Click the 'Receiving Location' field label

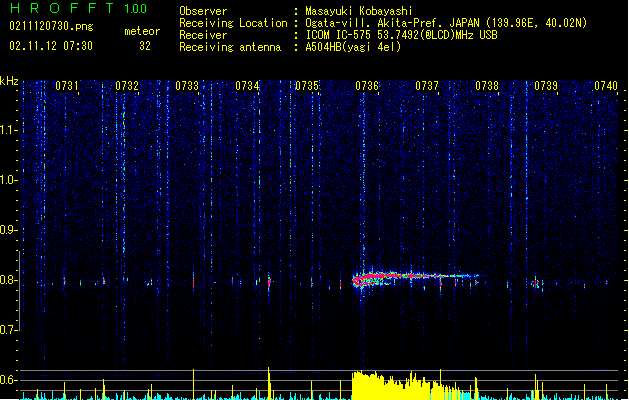[233, 23]
